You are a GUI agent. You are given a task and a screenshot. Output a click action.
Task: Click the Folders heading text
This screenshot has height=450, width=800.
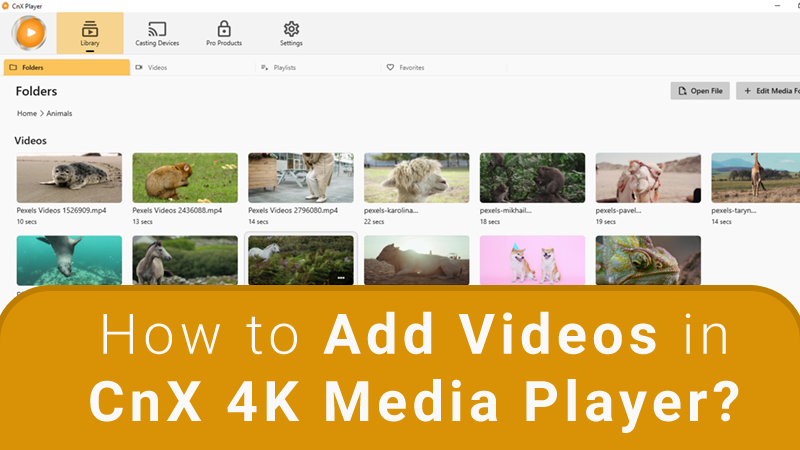(x=36, y=91)
